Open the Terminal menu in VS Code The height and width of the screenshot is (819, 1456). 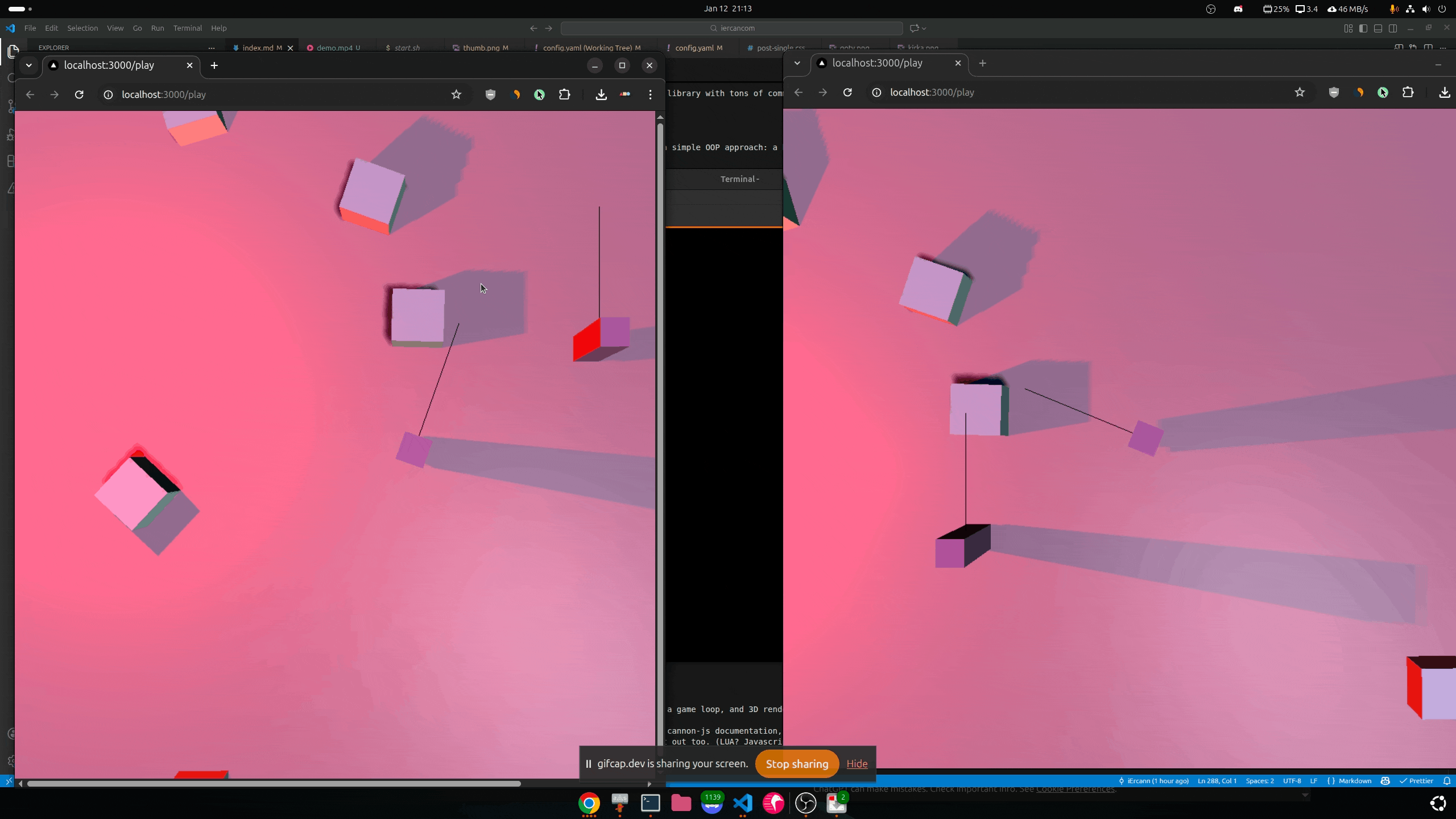point(188,28)
